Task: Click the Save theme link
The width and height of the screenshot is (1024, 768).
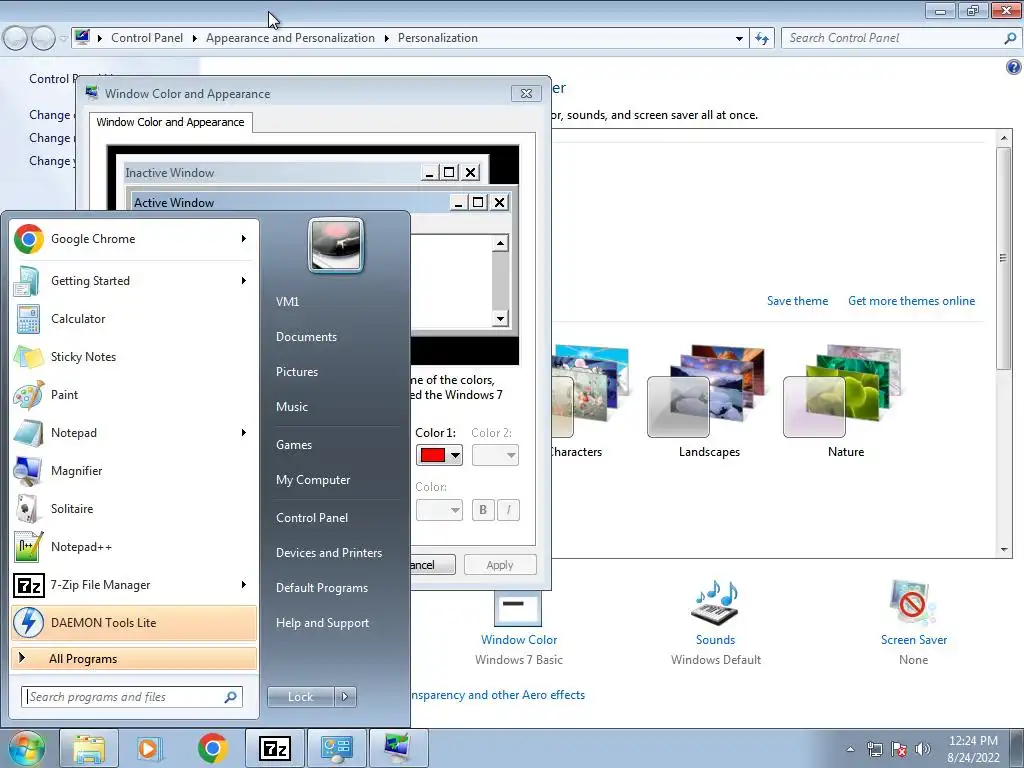Action: 797,301
